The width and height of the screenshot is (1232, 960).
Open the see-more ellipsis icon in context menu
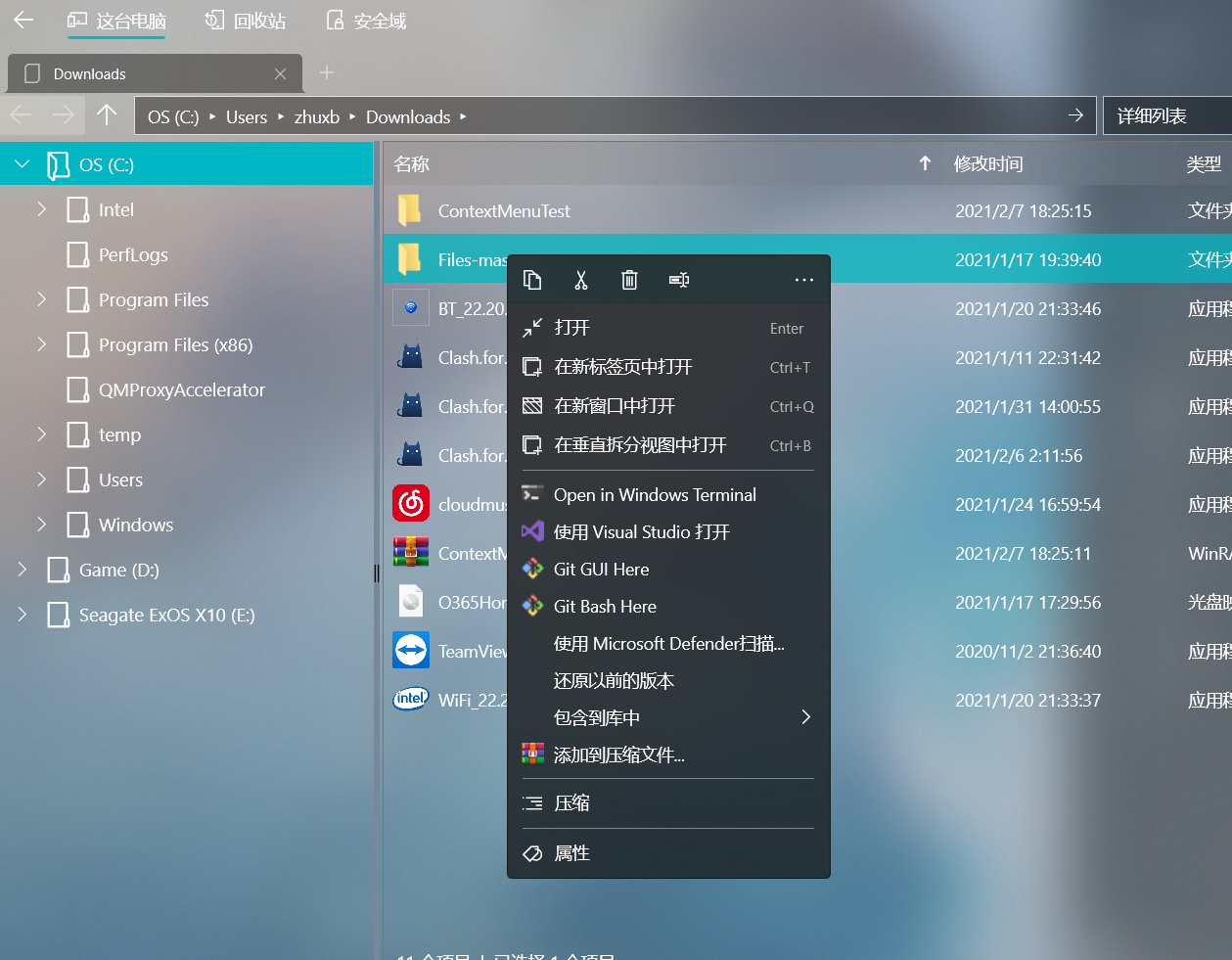point(803,280)
